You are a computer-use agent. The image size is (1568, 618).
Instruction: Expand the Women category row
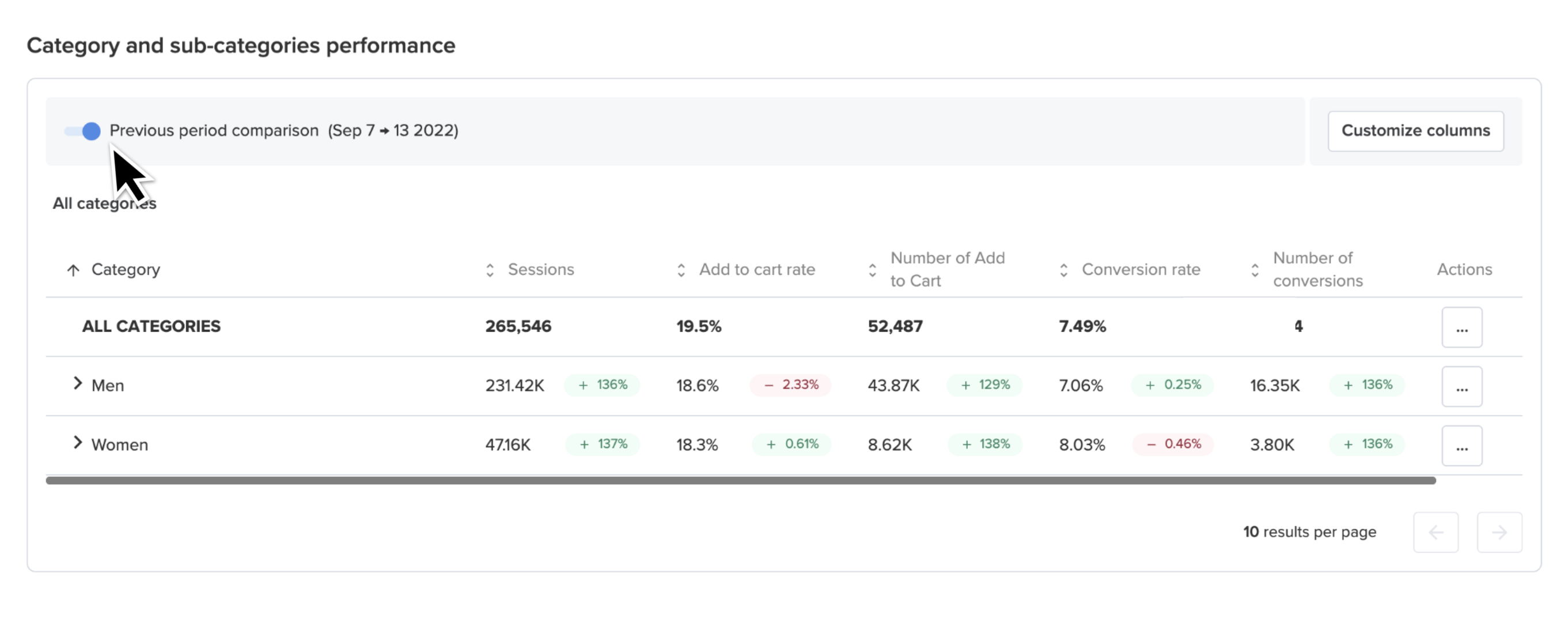click(77, 443)
